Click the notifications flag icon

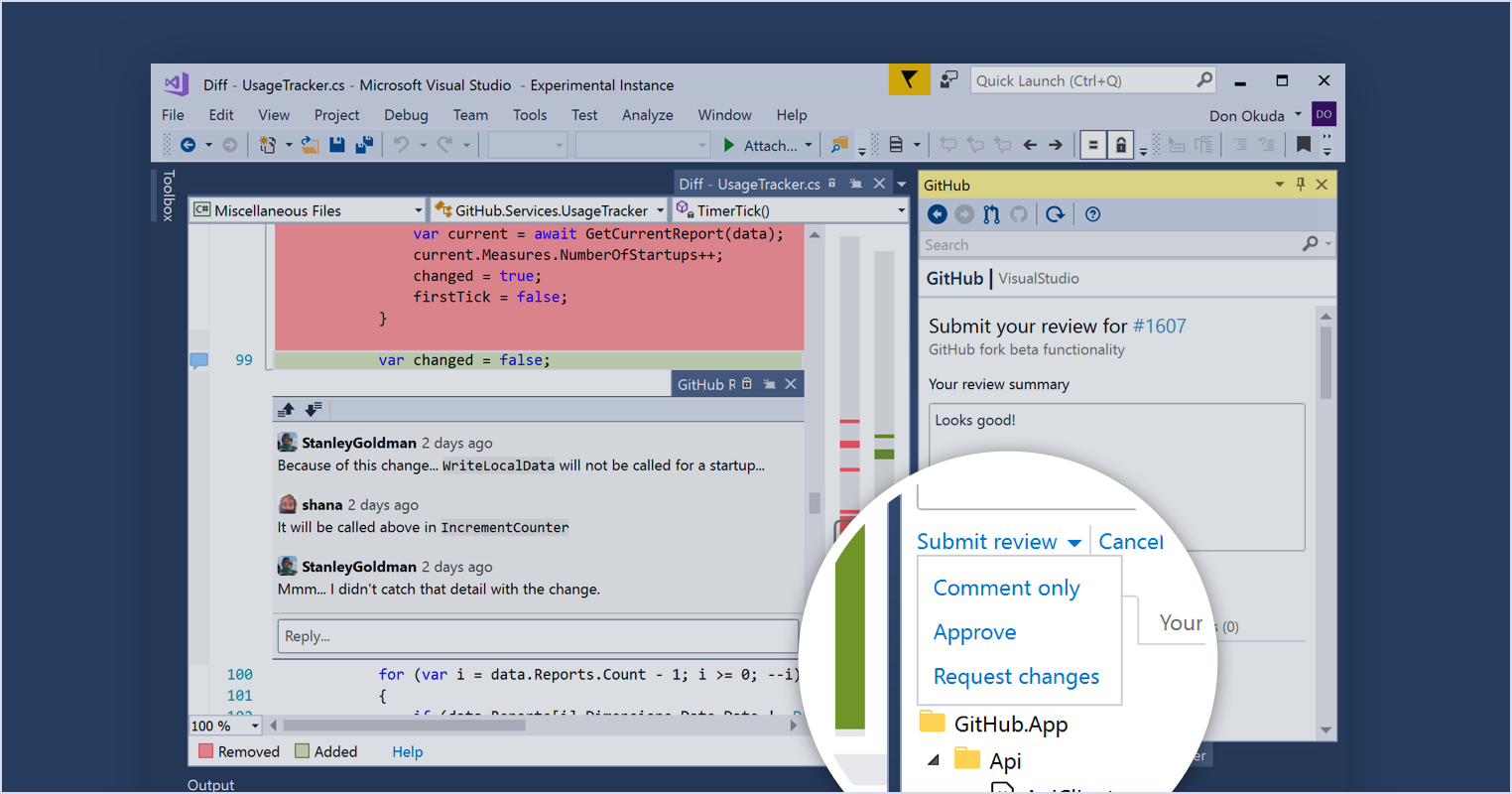point(909,80)
